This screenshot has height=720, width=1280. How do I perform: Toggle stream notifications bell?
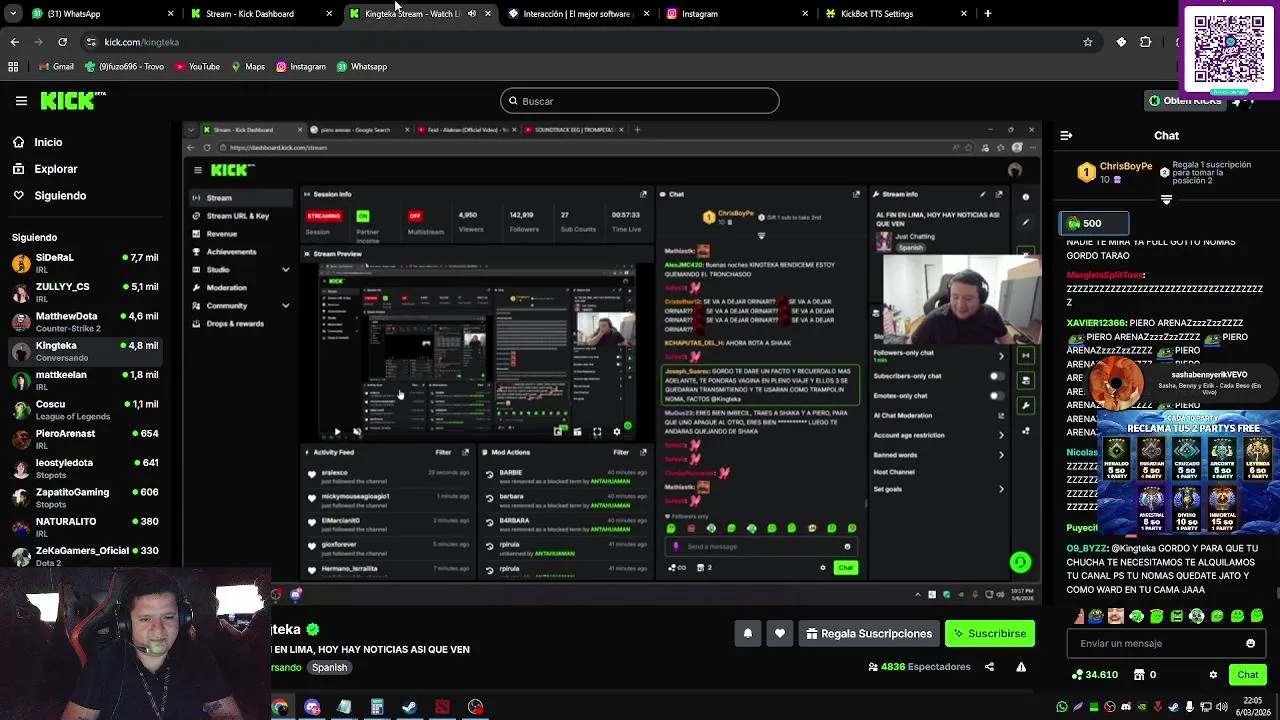tap(747, 633)
